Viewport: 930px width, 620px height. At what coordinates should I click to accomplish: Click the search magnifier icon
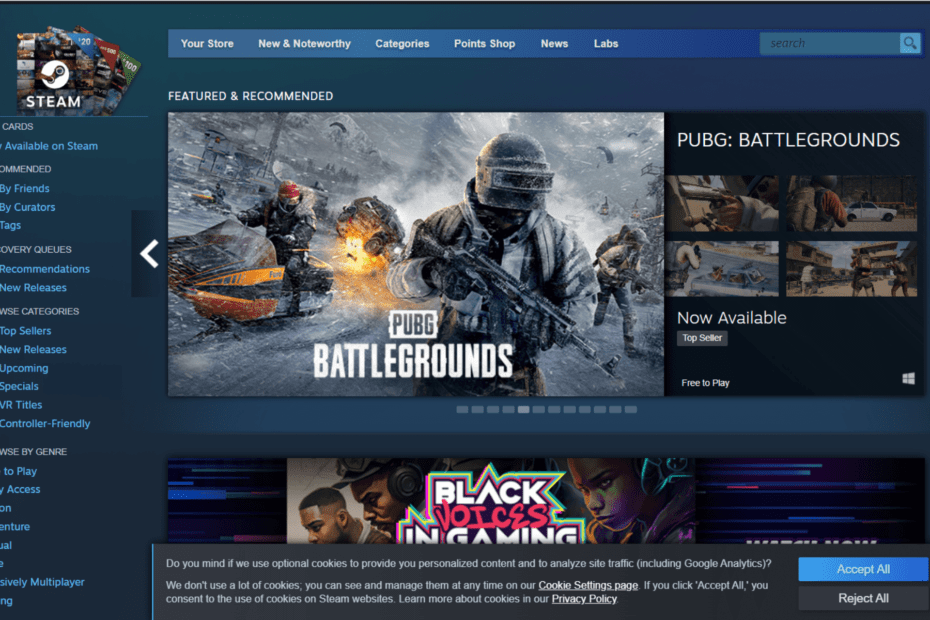point(909,43)
